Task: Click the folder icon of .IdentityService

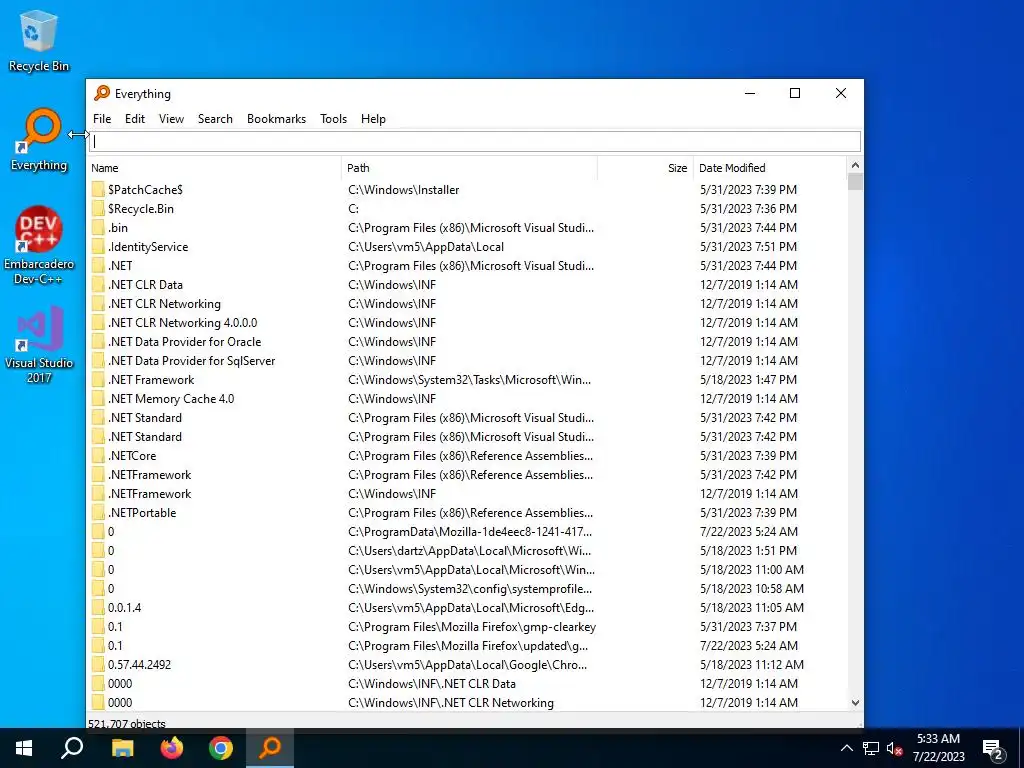Action: pyautogui.click(x=98, y=246)
